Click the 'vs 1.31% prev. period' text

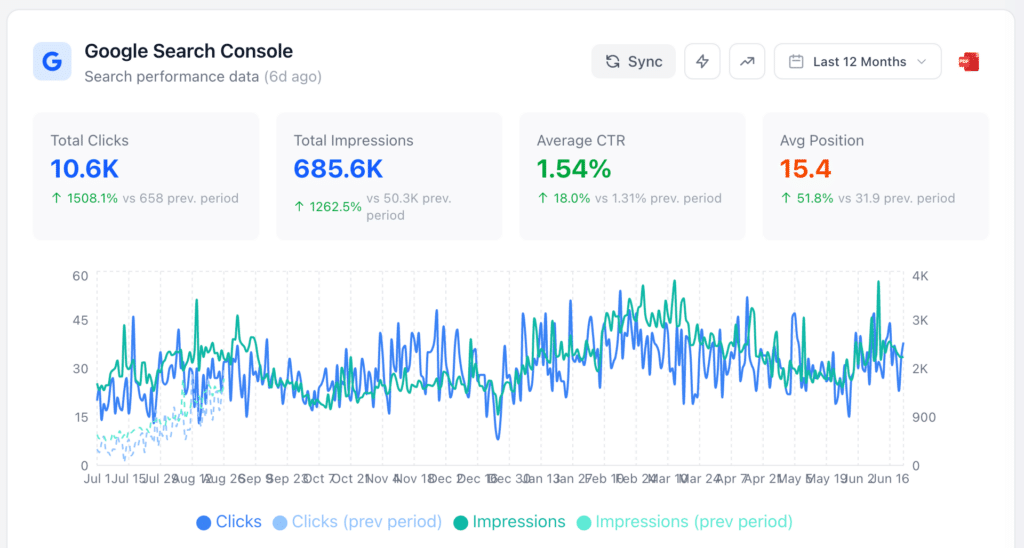click(x=658, y=199)
